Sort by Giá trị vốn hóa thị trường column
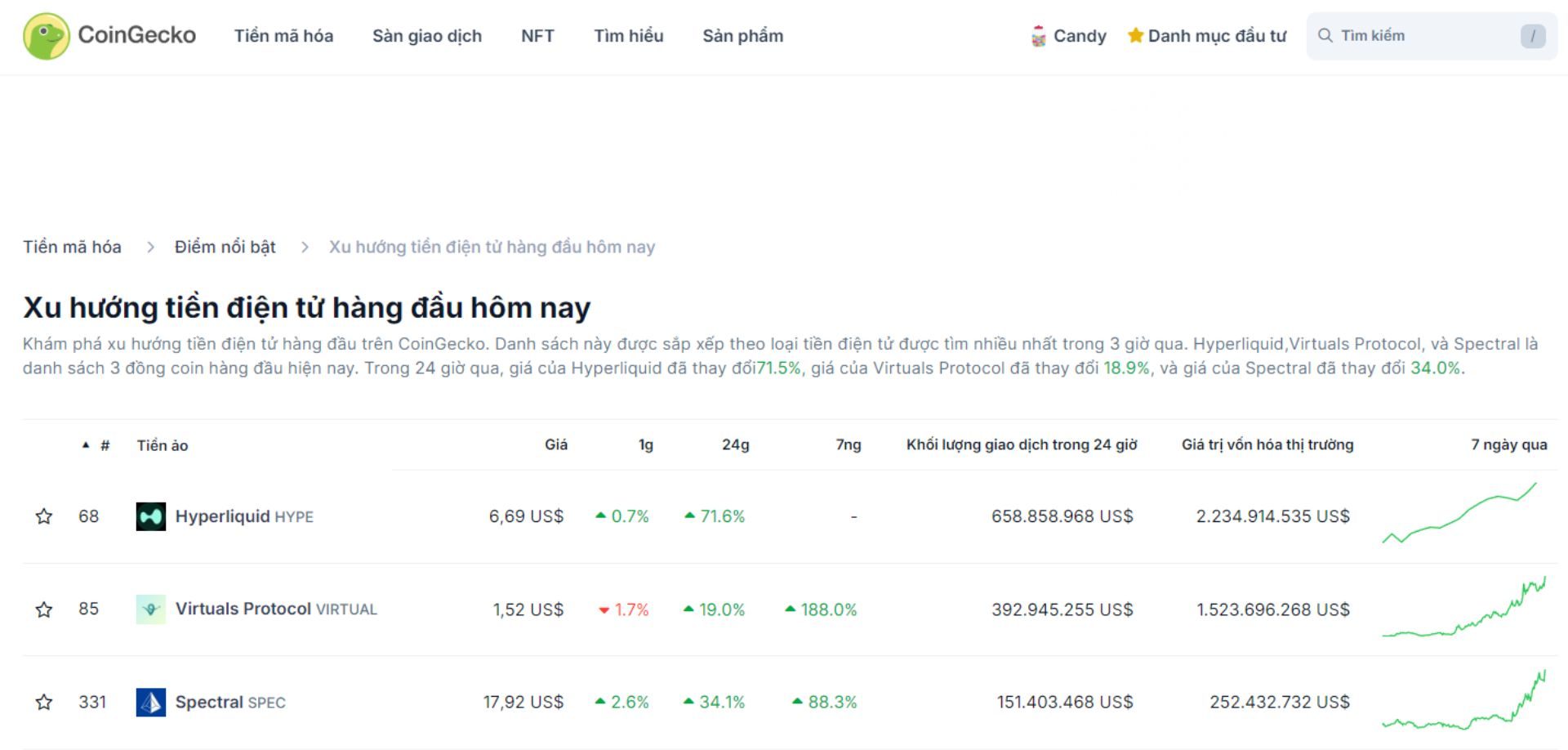 click(x=1267, y=445)
